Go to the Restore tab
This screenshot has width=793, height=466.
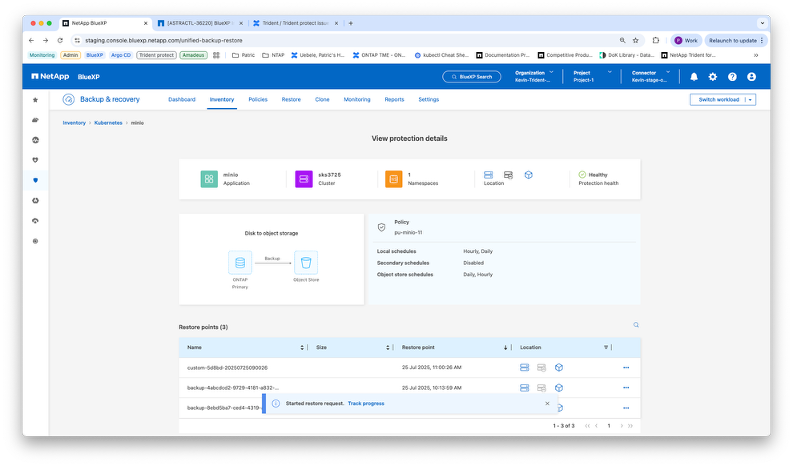(291, 100)
